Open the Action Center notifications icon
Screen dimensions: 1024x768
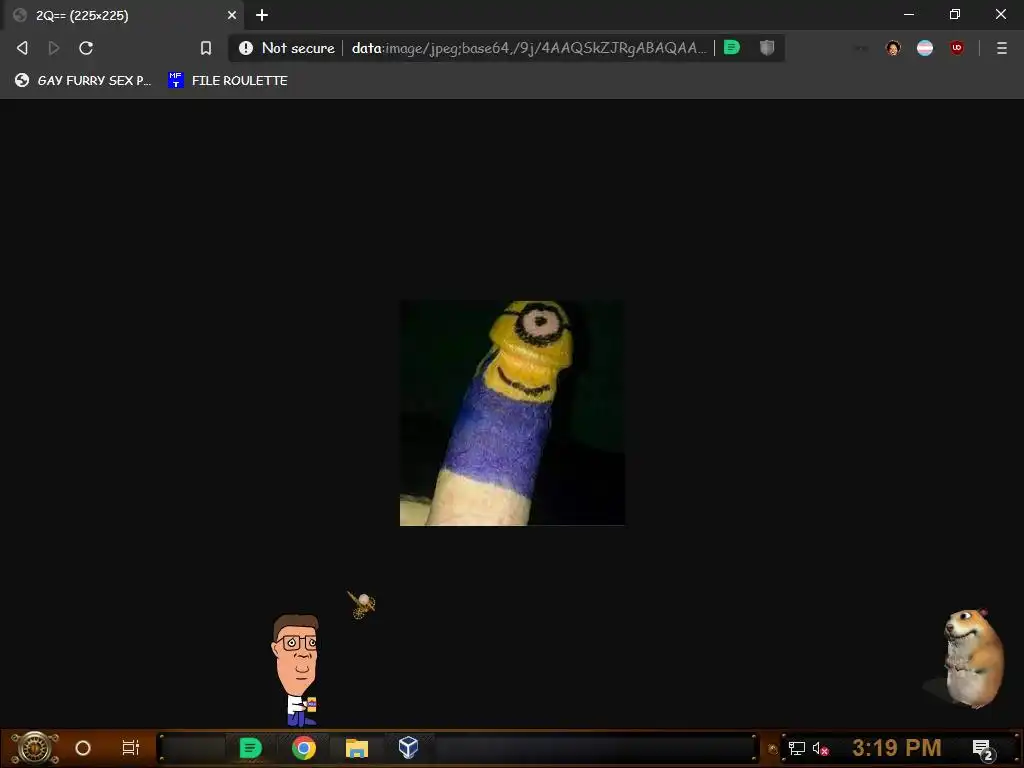tap(983, 749)
